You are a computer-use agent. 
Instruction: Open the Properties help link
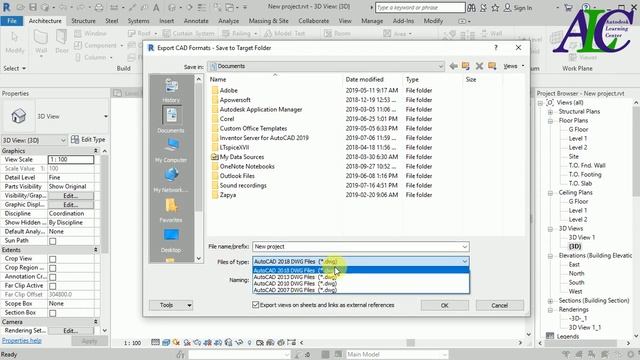pyautogui.click(x=22, y=340)
